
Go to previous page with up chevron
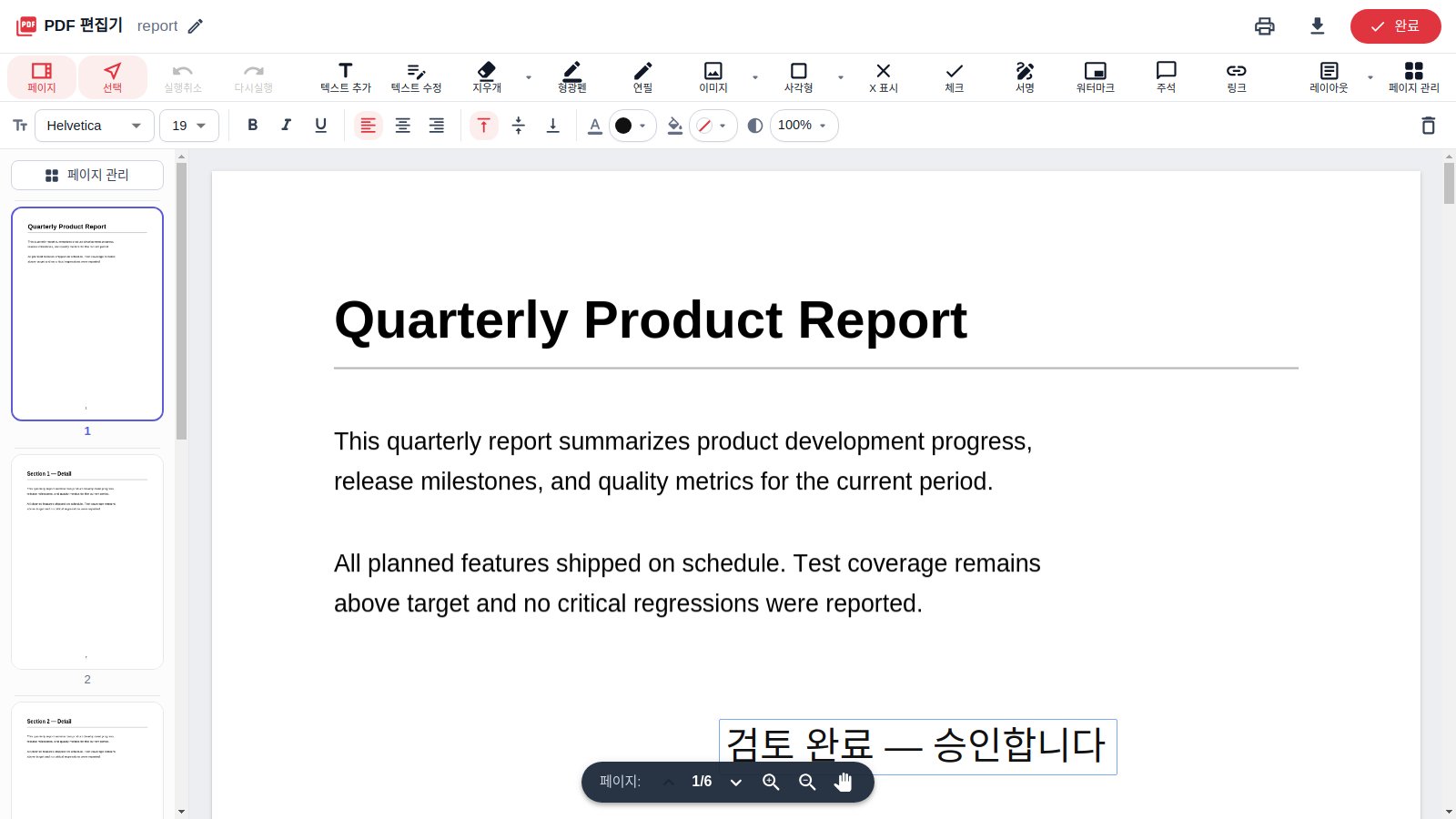(669, 782)
